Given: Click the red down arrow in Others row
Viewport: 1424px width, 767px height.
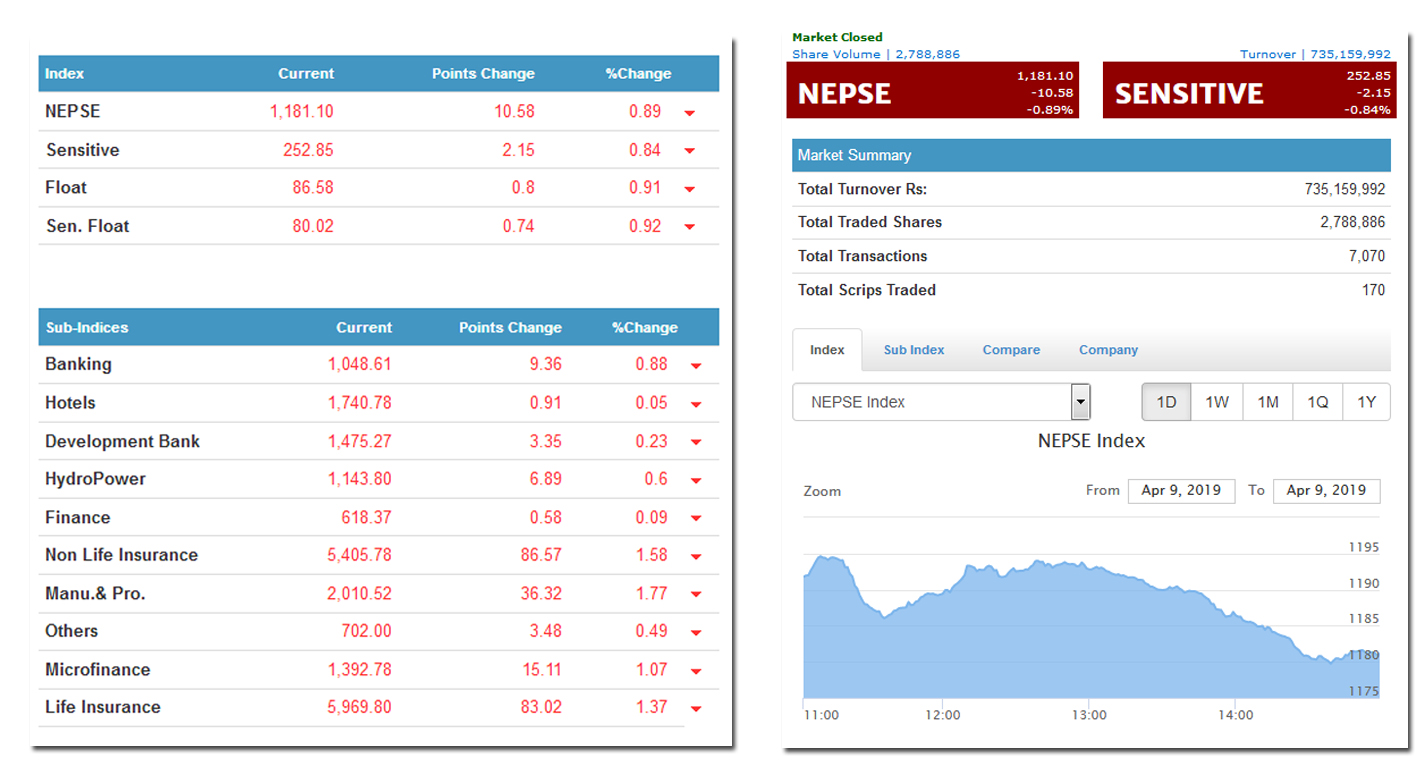Looking at the screenshot, I should coord(696,633).
